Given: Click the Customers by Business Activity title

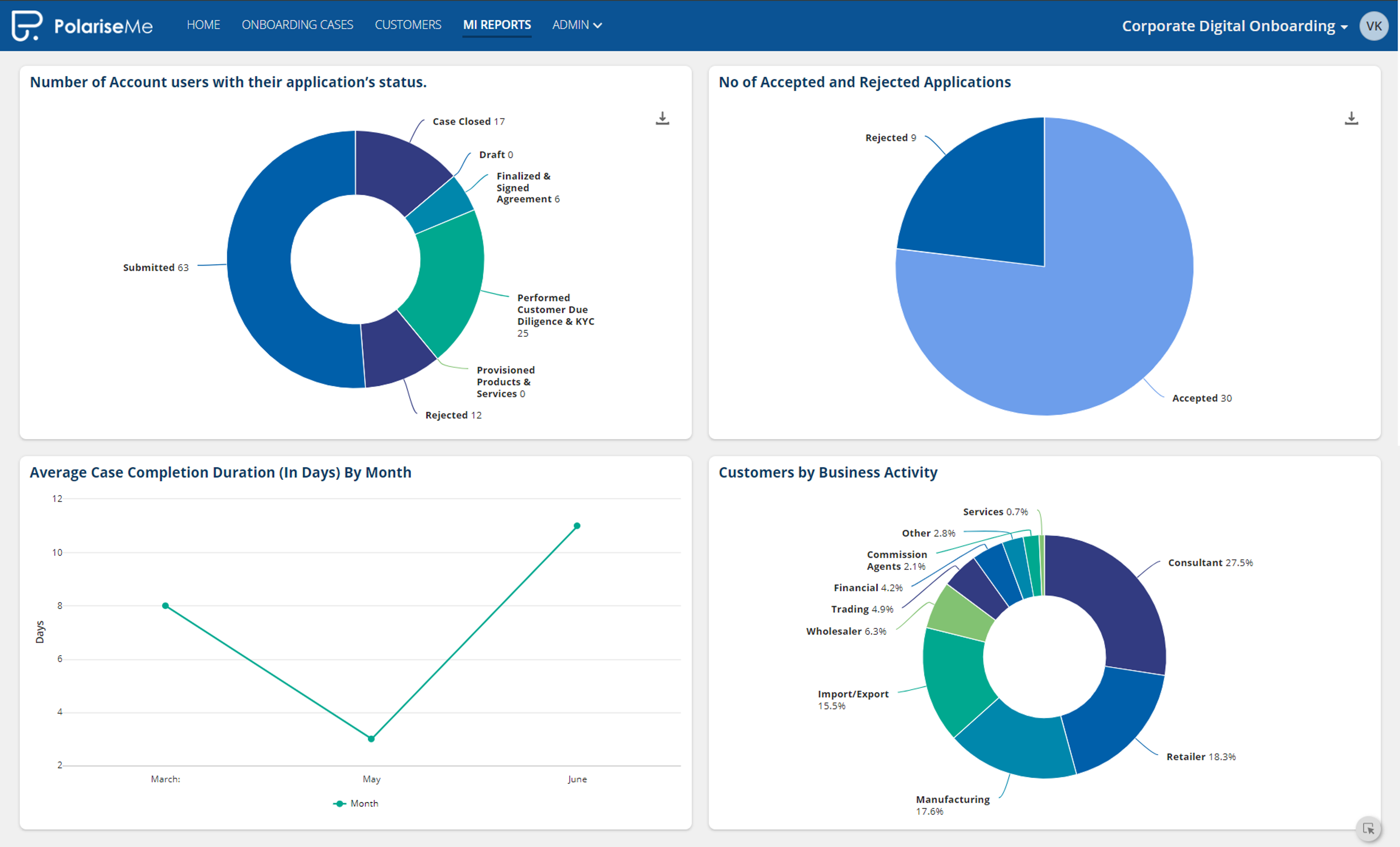Looking at the screenshot, I should click(828, 473).
